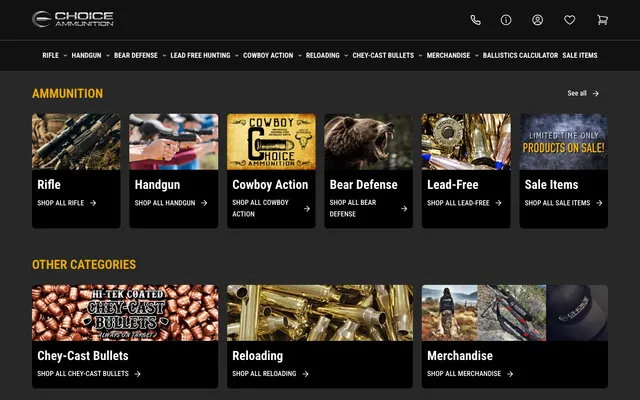Click arrow next to Shop All Cowboy Action

307,209
